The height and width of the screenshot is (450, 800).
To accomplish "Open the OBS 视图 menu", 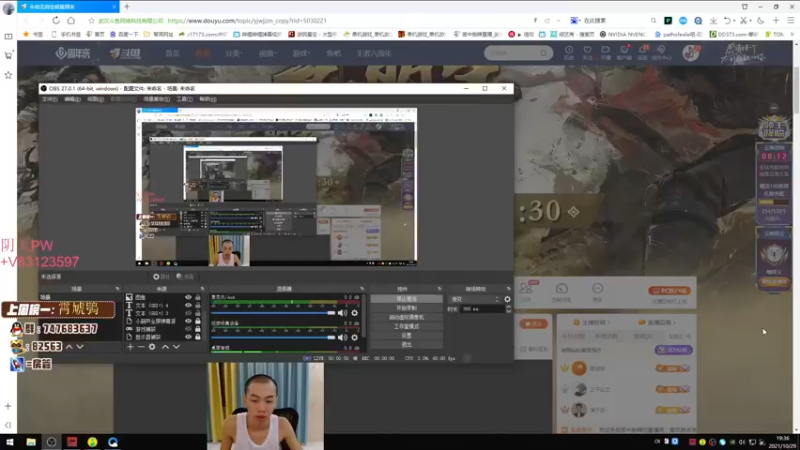I will [x=95, y=99].
